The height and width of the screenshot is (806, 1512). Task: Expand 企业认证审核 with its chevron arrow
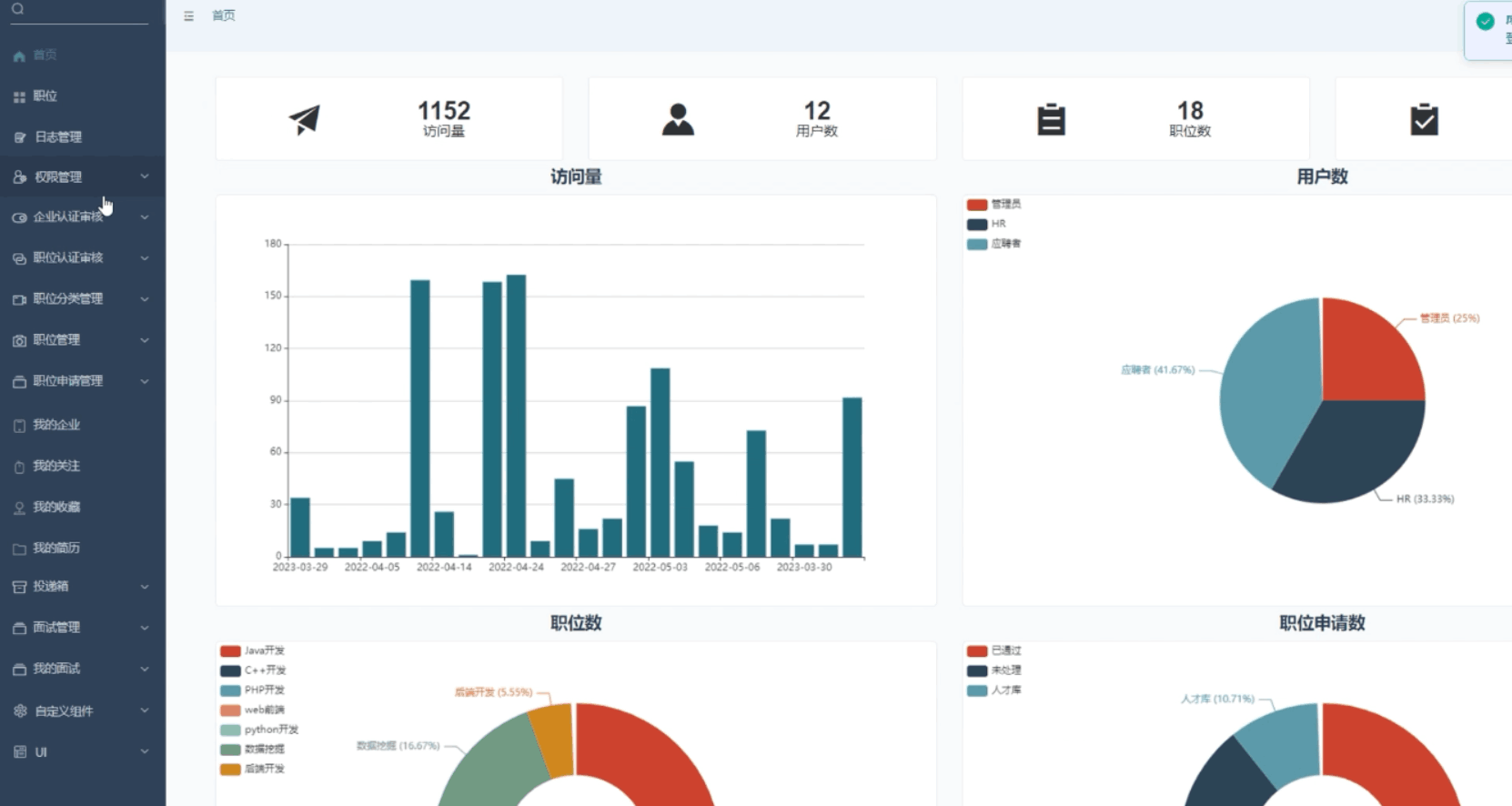click(x=145, y=217)
